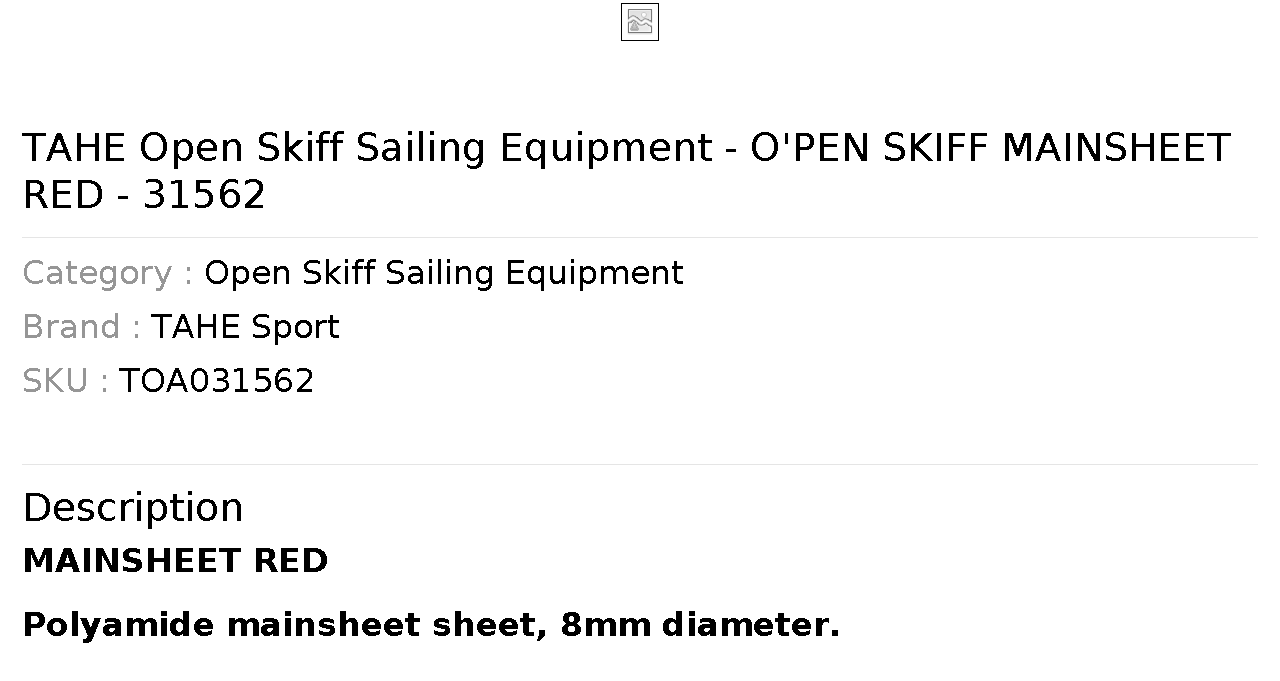1280x681 pixels.
Task: Click the word 'Sport' in the brand row
Action: [295, 327]
